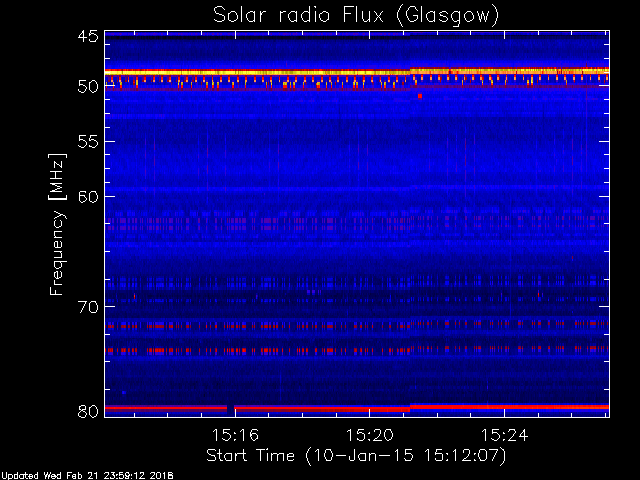Click the light blue band near 59 MHz
Viewport: 640px width, 480px height.
[300, 188]
